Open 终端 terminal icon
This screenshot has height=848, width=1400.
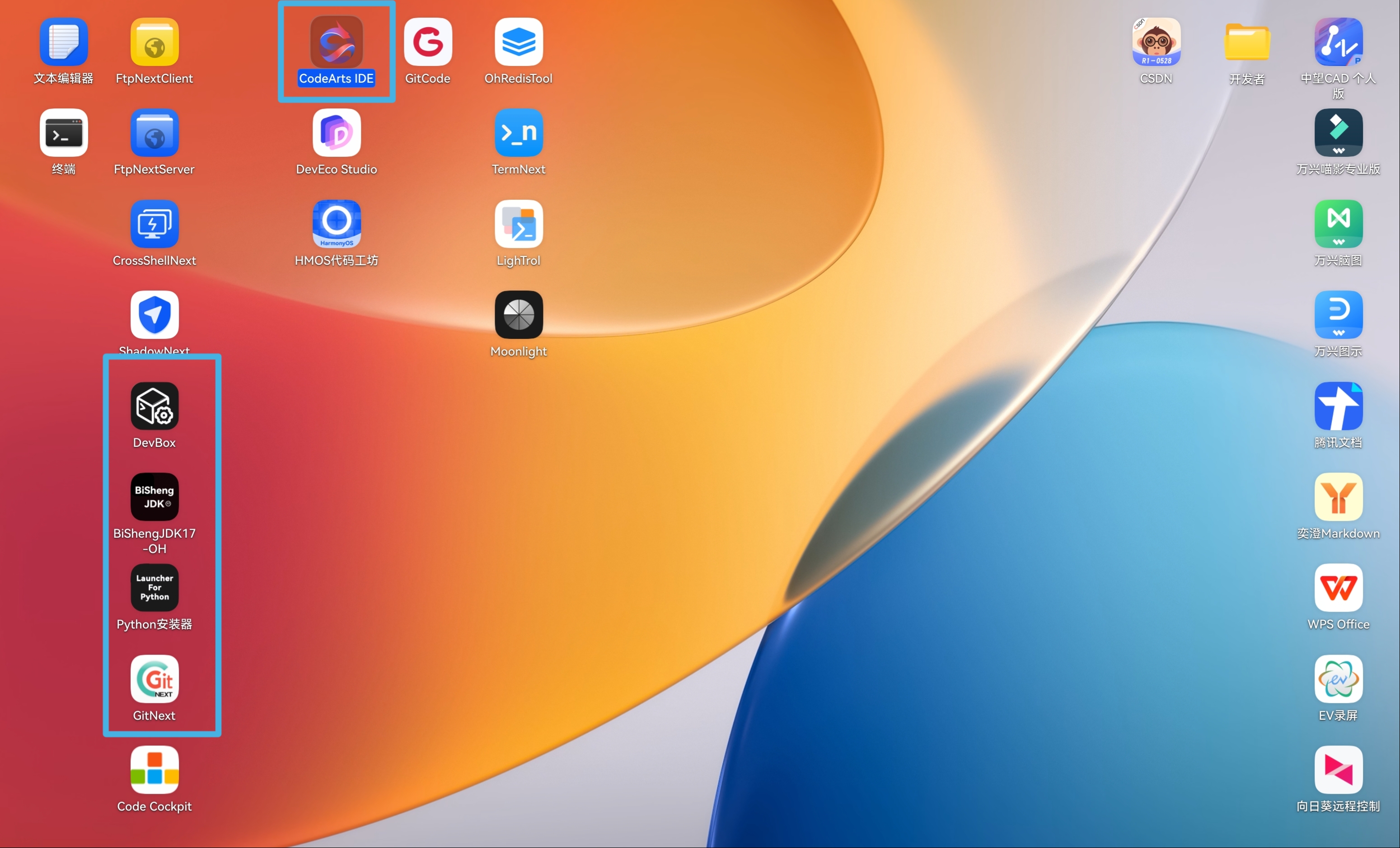click(x=64, y=134)
